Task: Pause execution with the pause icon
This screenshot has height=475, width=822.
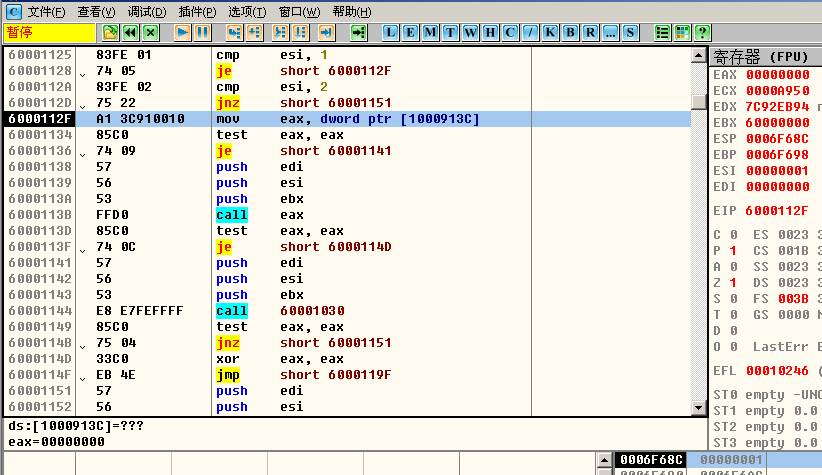Action: coord(202,33)
